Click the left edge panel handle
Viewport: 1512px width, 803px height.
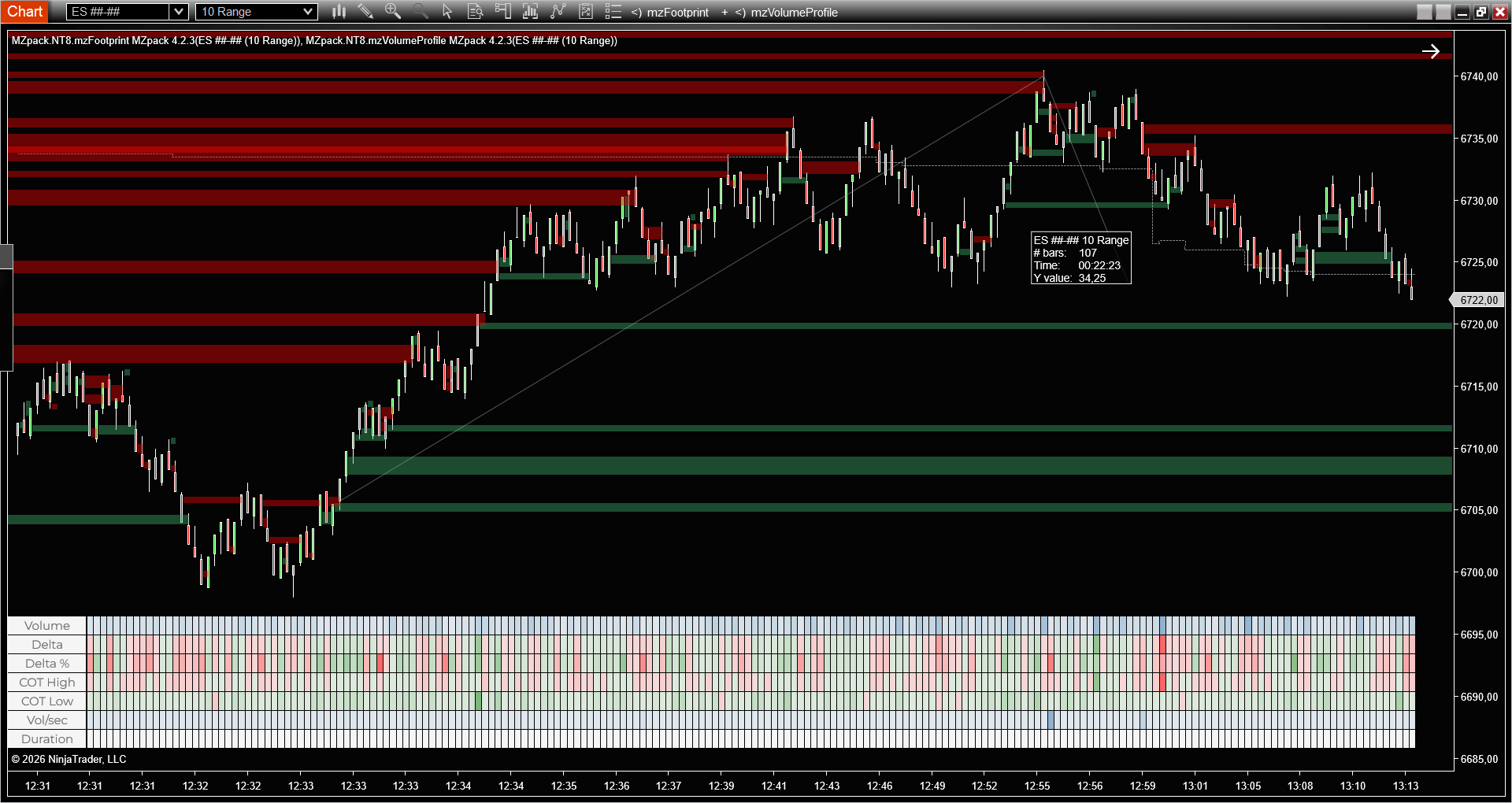(x=6, y=256)
